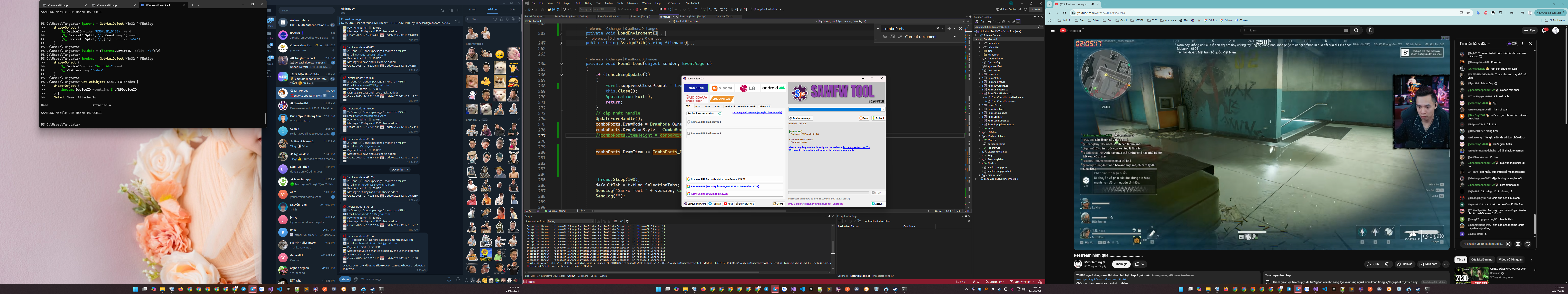The width and height of the screenshot is (1568, 294).
Task: Click Remove FRP security older than August 2022
Action: coord(735,179)
